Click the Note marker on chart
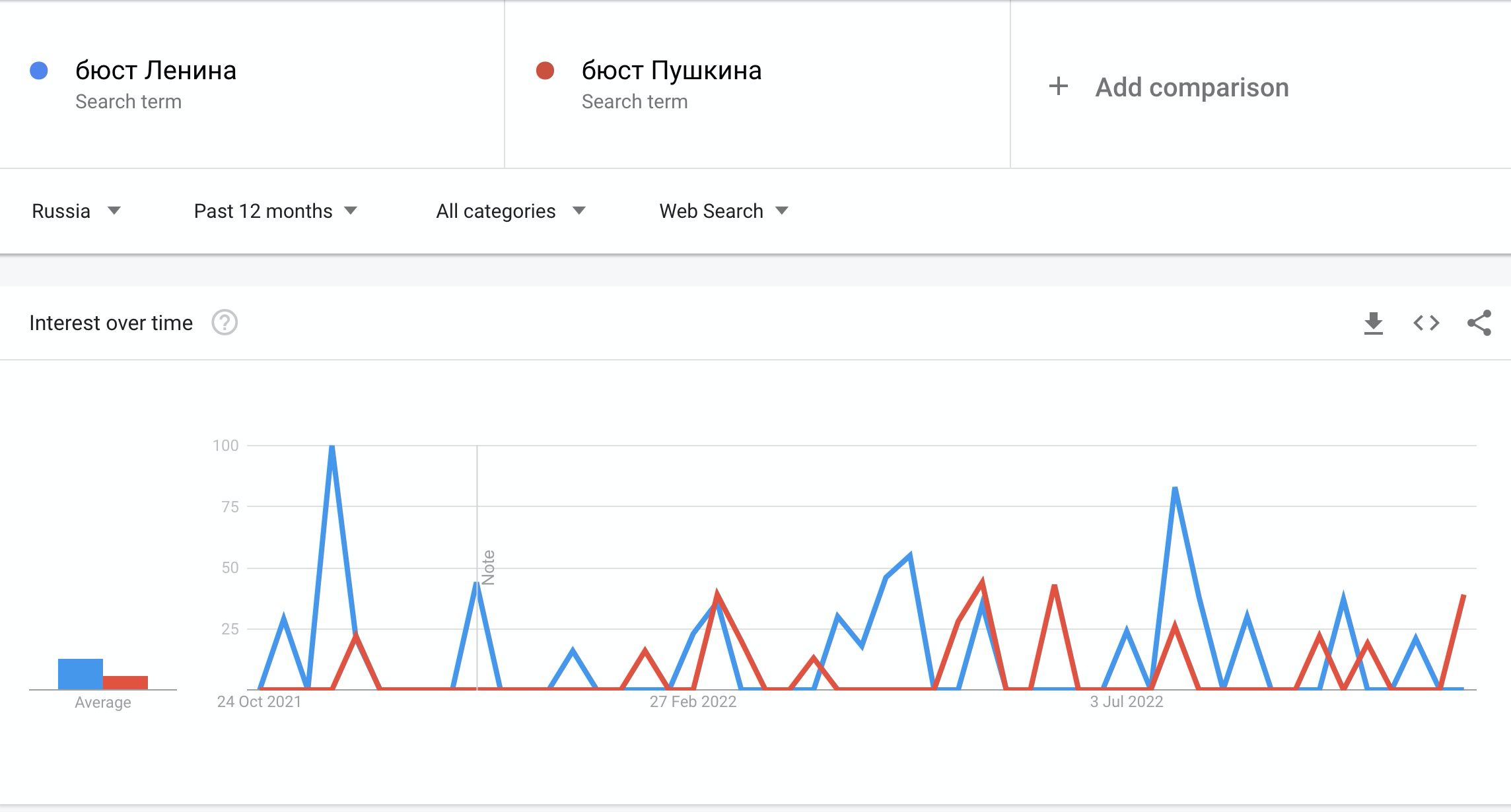This screenshot has height=812, width=1511. click(x=488, y=568)
